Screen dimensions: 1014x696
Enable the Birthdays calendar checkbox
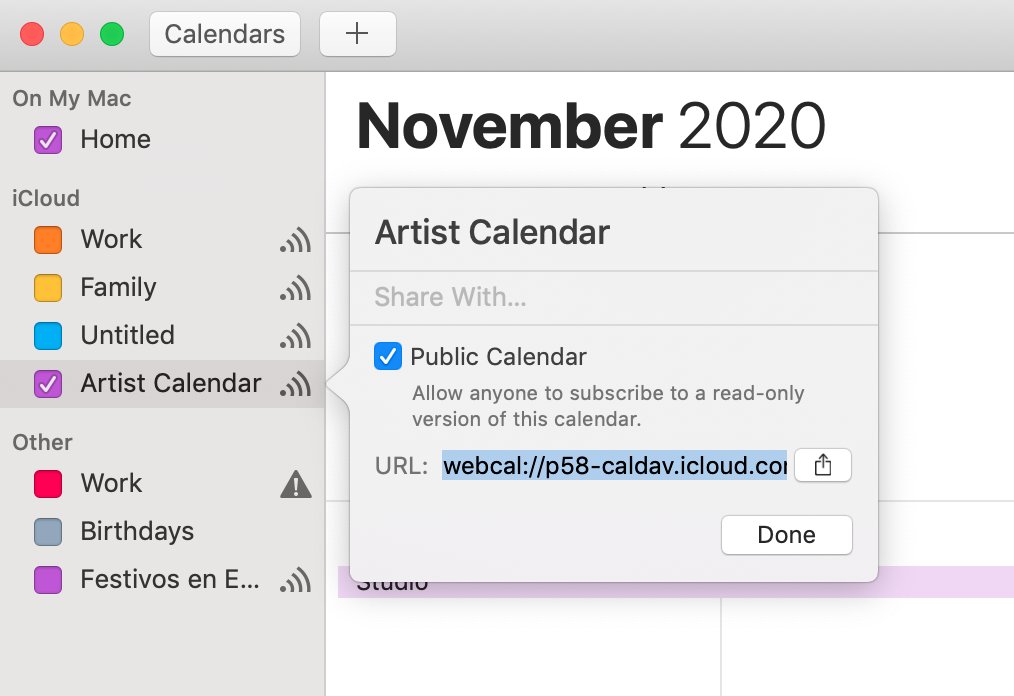pos(48,532)
